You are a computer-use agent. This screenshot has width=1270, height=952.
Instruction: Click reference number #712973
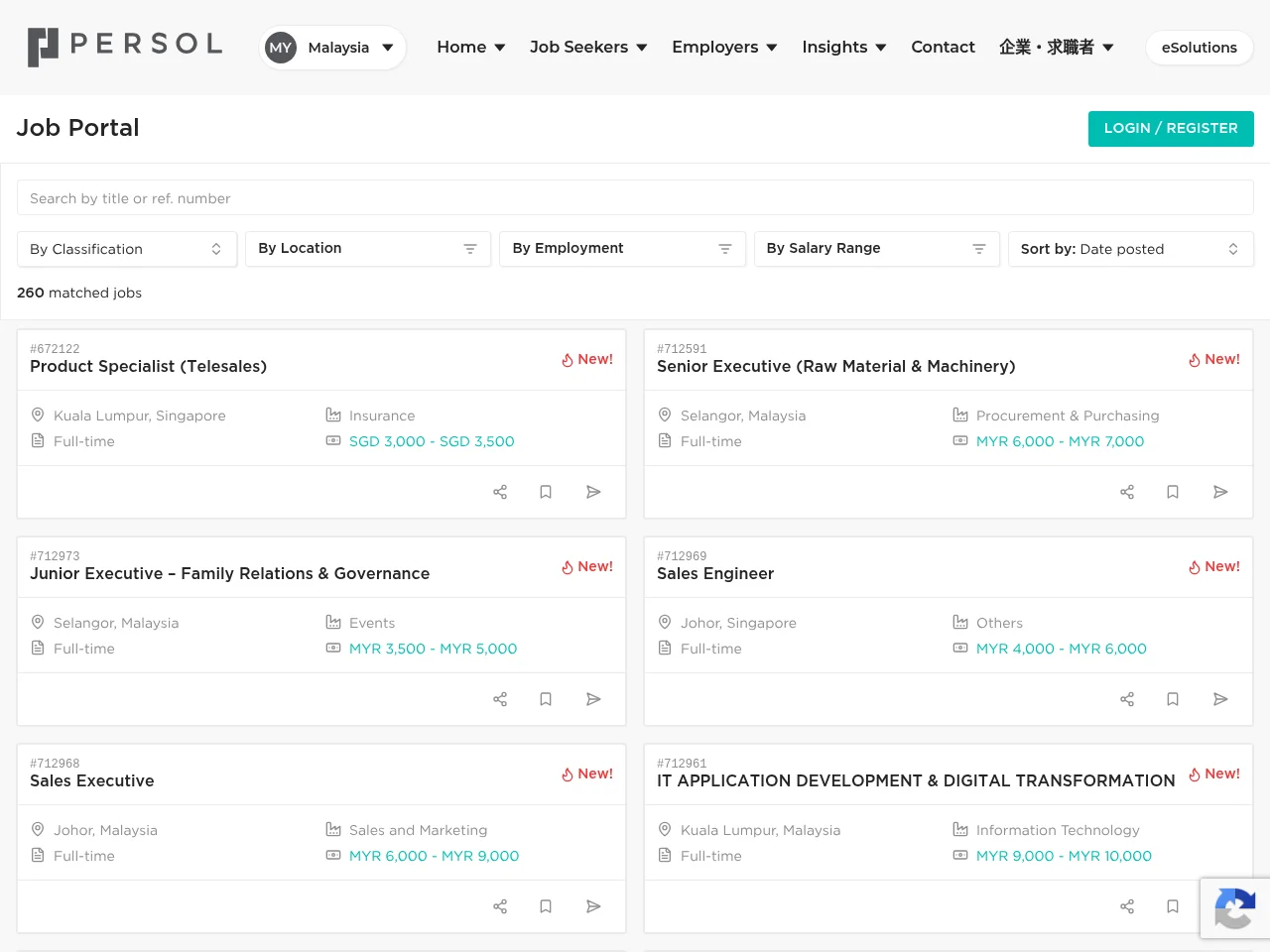click(x=55, y=556)
